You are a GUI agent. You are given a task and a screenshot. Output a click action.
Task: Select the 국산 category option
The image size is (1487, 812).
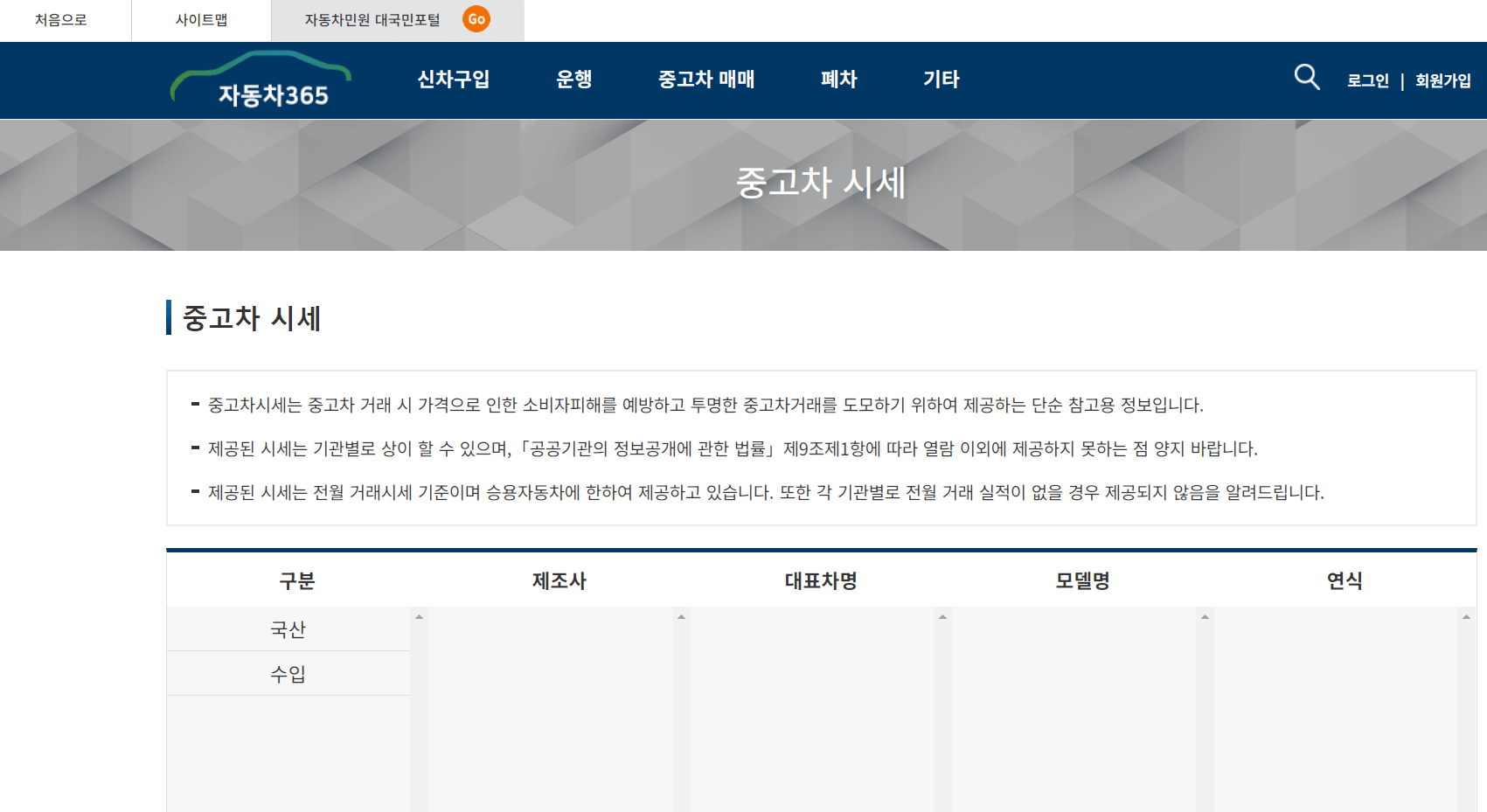[x=288, y=628]
